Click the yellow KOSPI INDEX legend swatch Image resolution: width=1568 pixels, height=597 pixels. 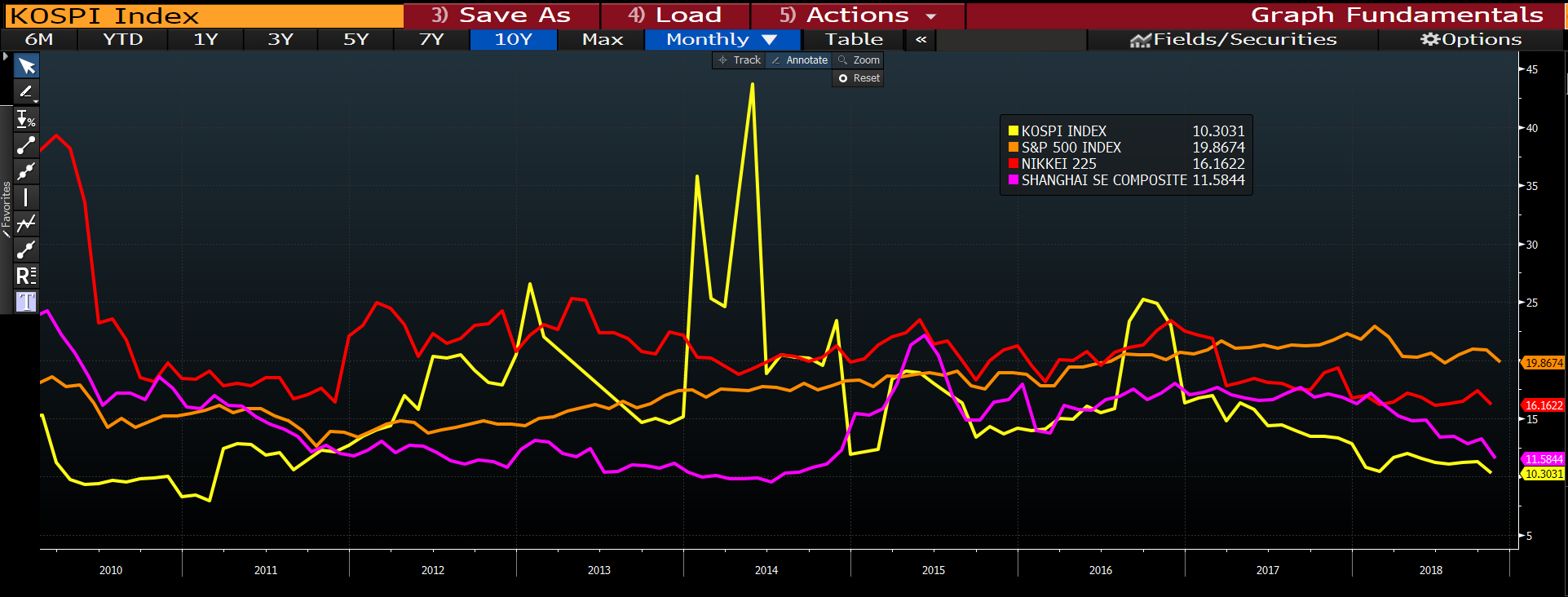(x=1013, y=131)
